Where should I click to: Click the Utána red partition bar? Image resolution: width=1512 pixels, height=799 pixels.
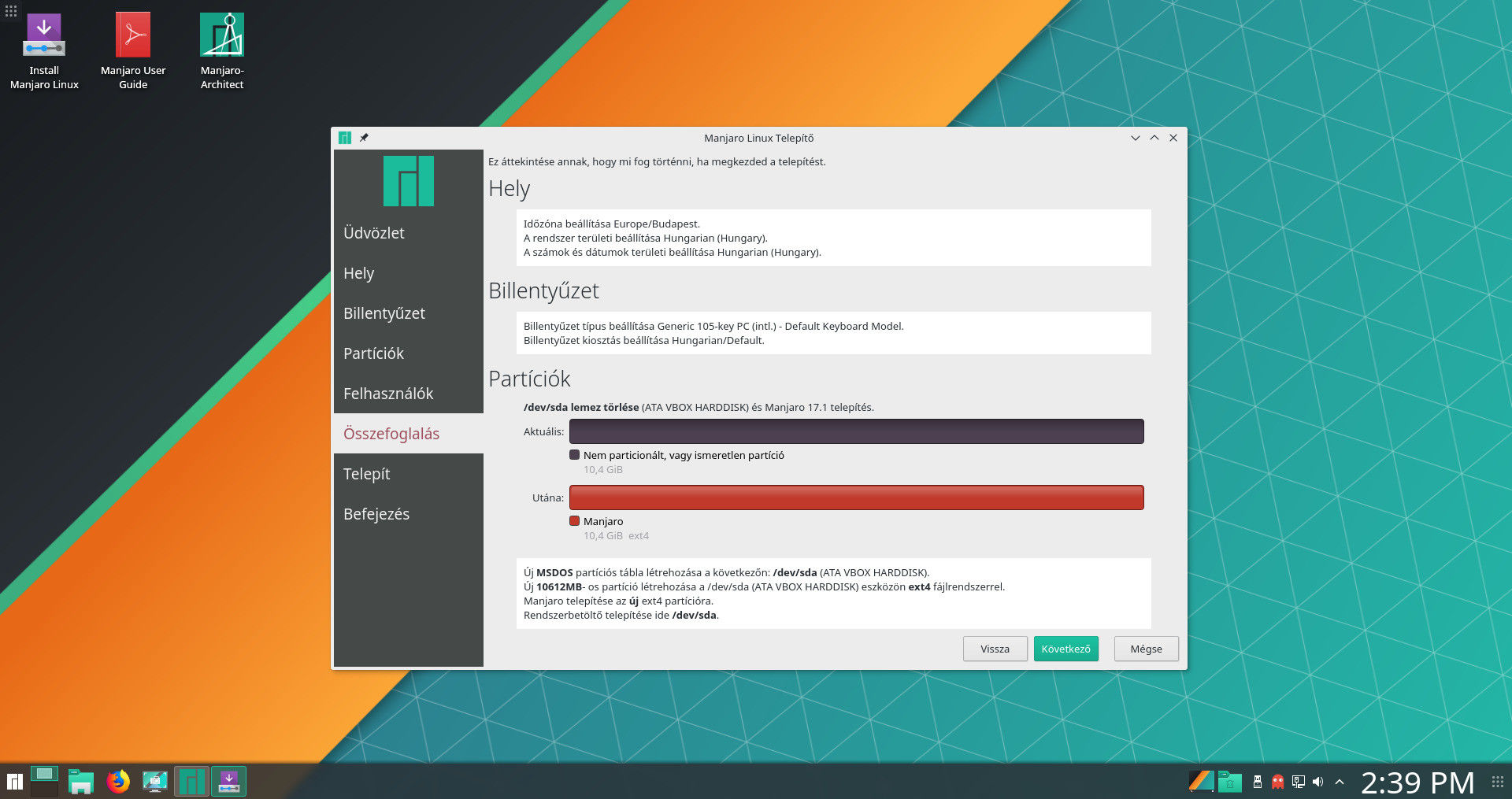(856, 498)
